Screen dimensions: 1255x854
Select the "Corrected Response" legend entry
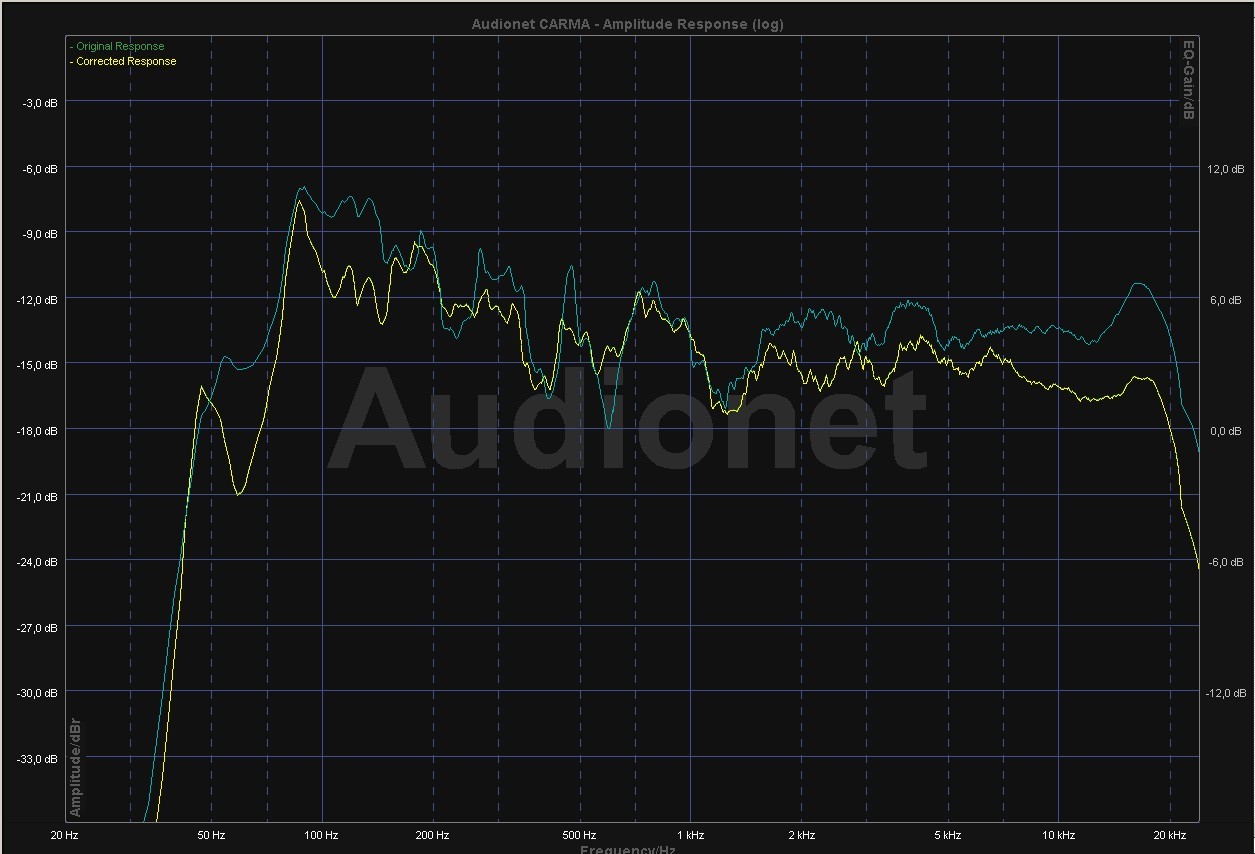point(123,61)
